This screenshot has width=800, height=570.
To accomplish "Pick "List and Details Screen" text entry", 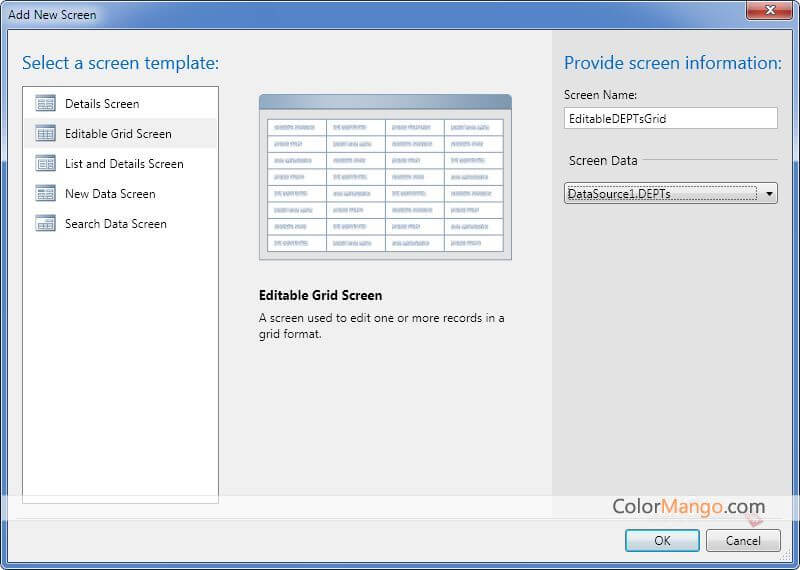I will (x=124, y=164).
